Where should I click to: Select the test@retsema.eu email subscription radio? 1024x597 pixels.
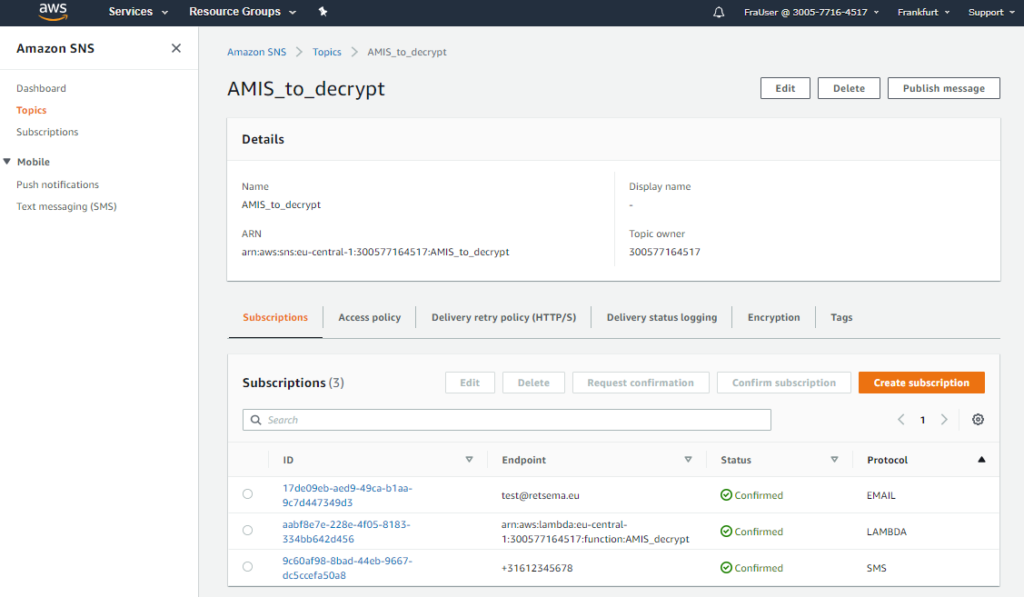click(248, 495)
